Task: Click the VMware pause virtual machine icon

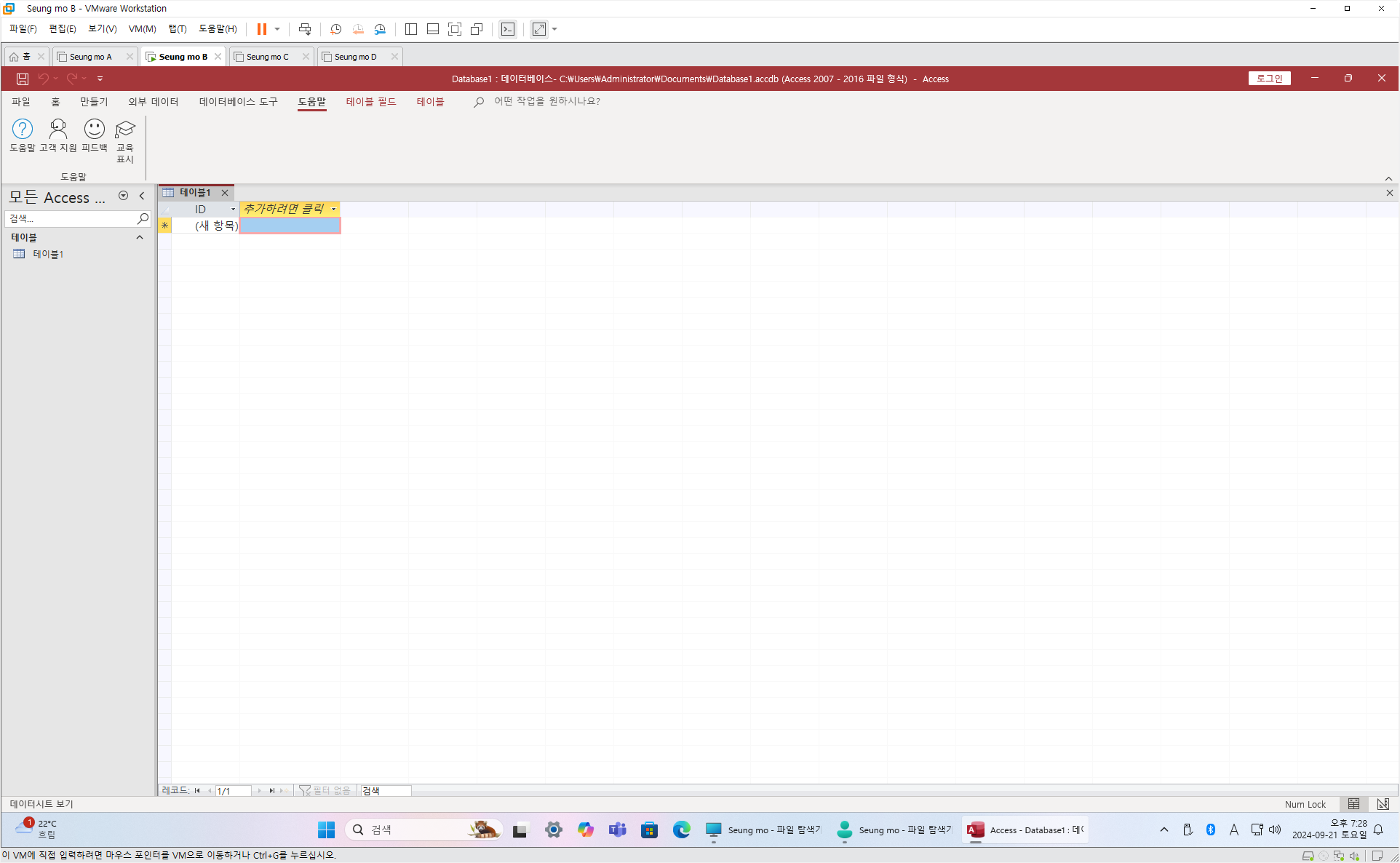Action: 261,29
